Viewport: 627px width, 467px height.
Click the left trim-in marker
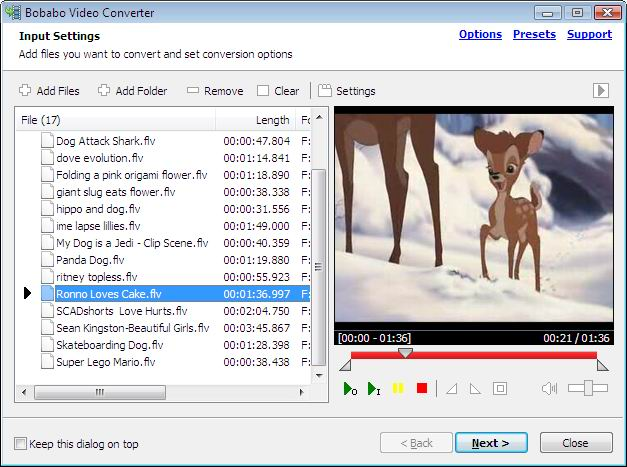tap(345, 365)
